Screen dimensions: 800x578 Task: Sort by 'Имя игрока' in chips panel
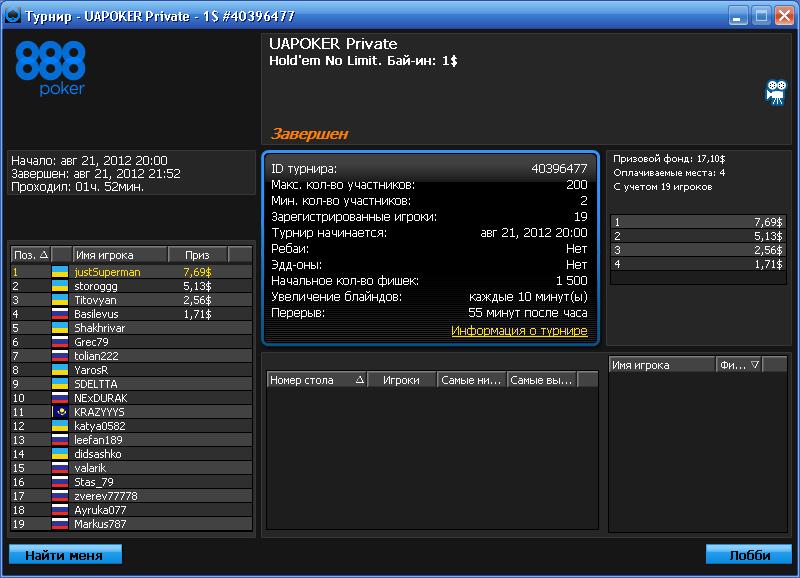tap(662, 365)
